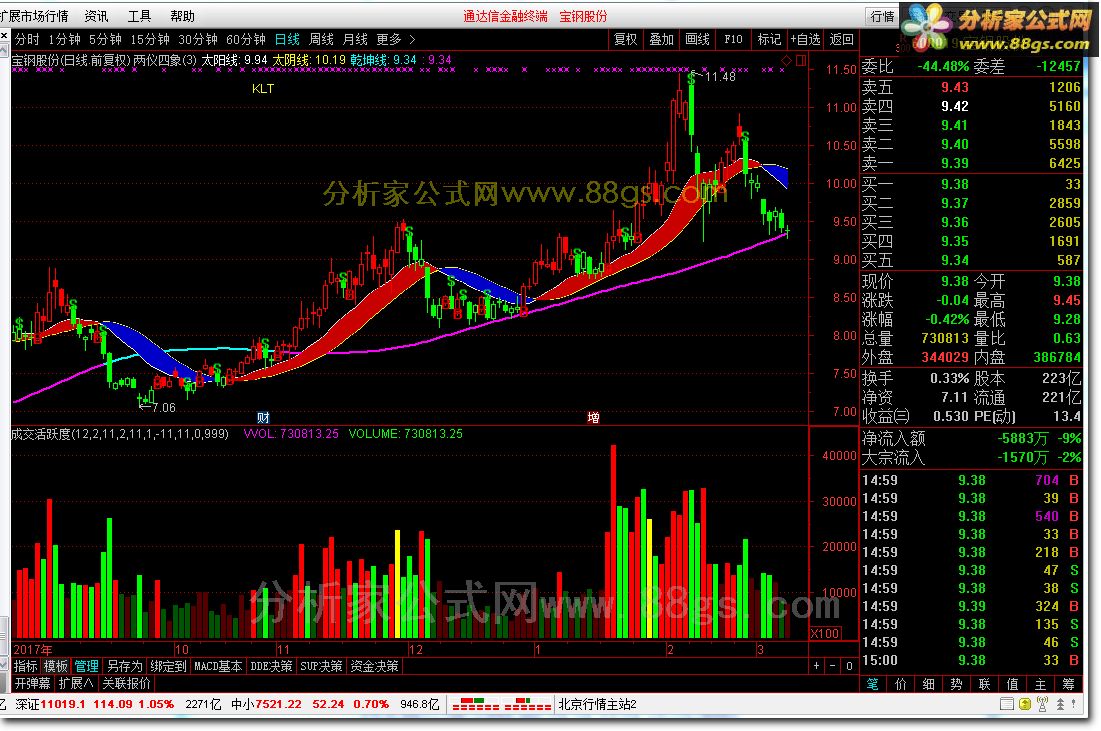The image size is (1101, 731).
Task: Click the 叠加 overlay button
Action: [x=661, y=39]
